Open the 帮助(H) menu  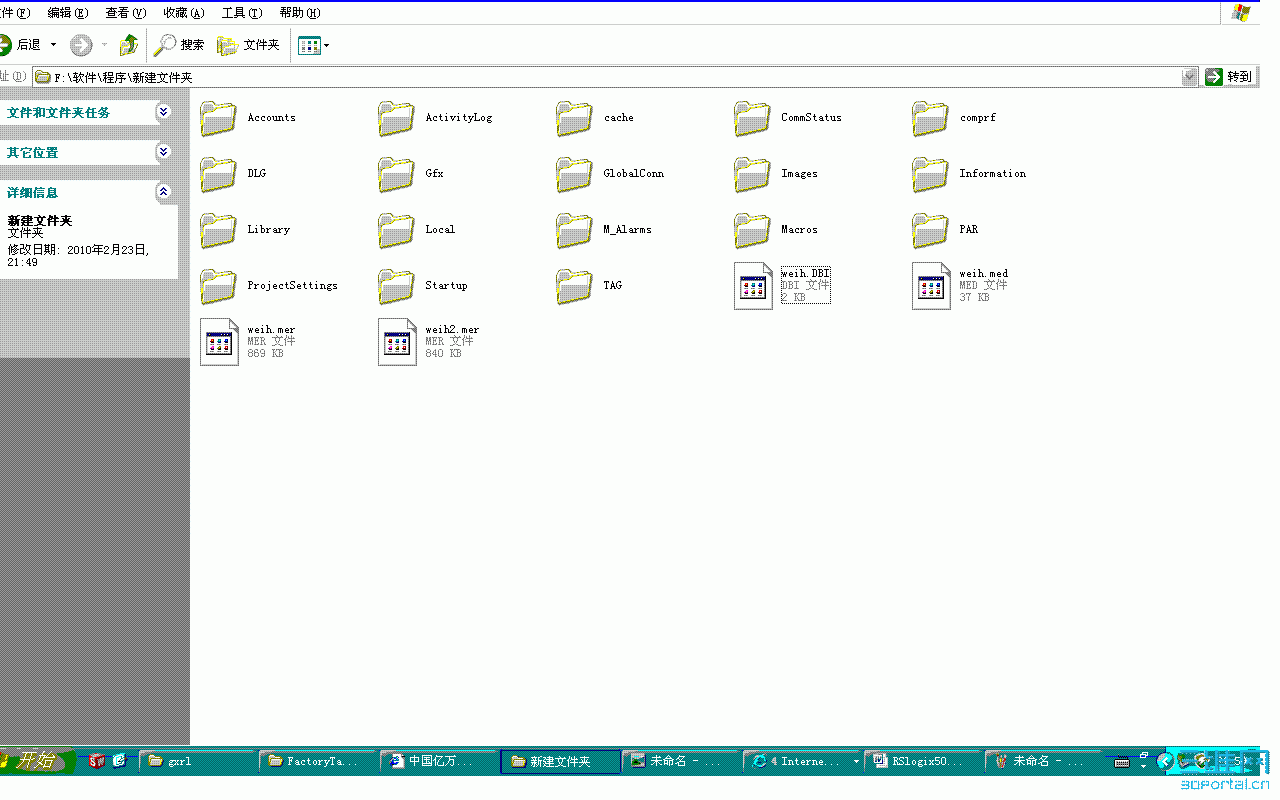click(300, 13)
